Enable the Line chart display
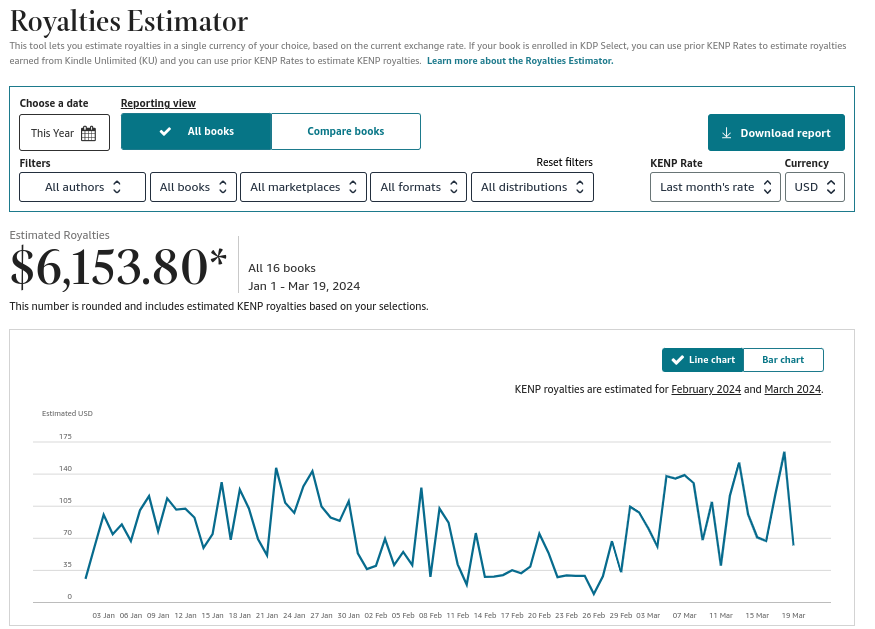This screenshot has height=629, width=875. coord(702,360)
